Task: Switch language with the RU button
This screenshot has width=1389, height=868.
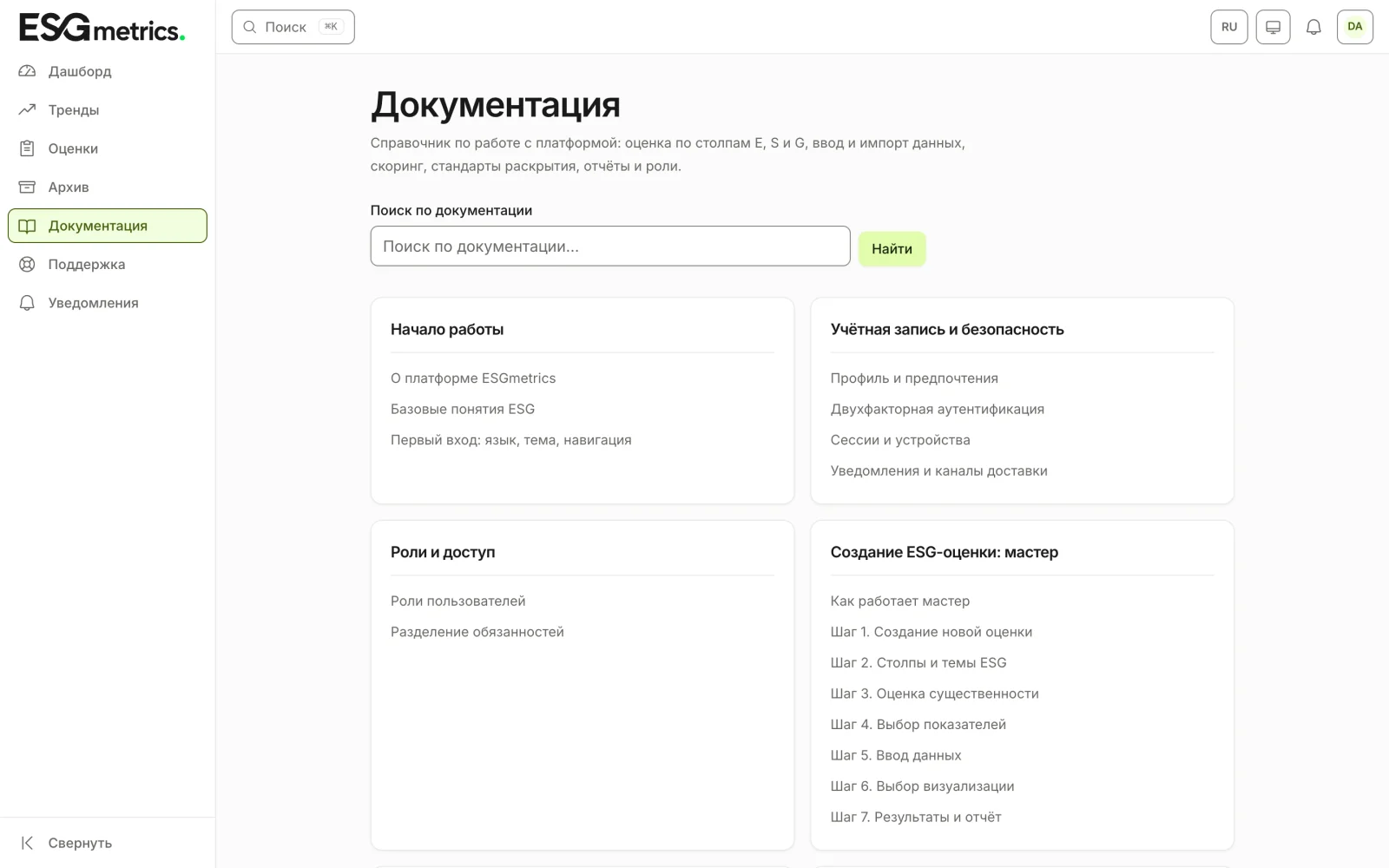Action: (1229, 27)
